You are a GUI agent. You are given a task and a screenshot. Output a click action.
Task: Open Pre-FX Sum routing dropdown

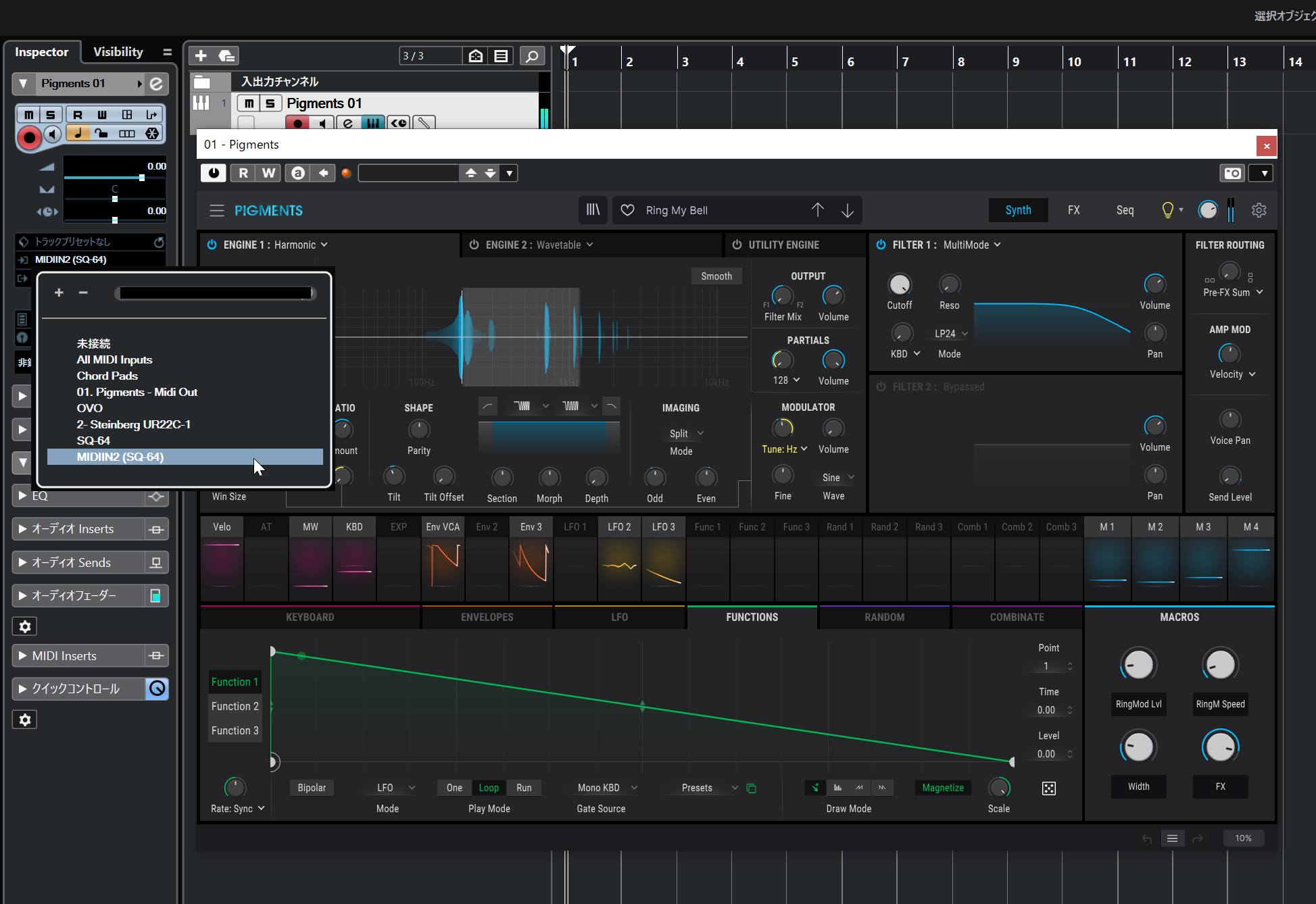(x=1233, y=293)
